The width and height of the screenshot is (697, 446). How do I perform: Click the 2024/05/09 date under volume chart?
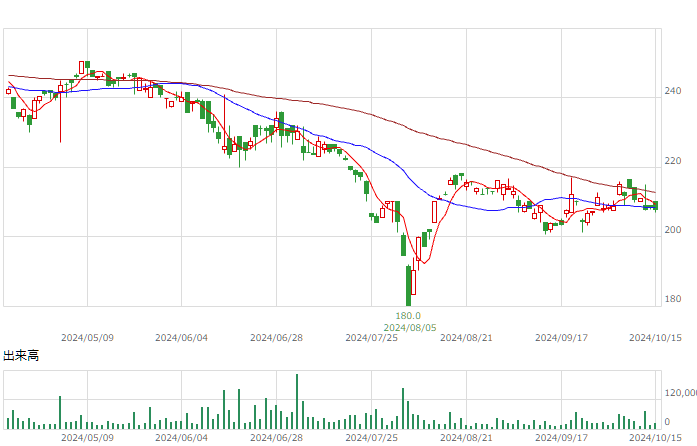87,438
